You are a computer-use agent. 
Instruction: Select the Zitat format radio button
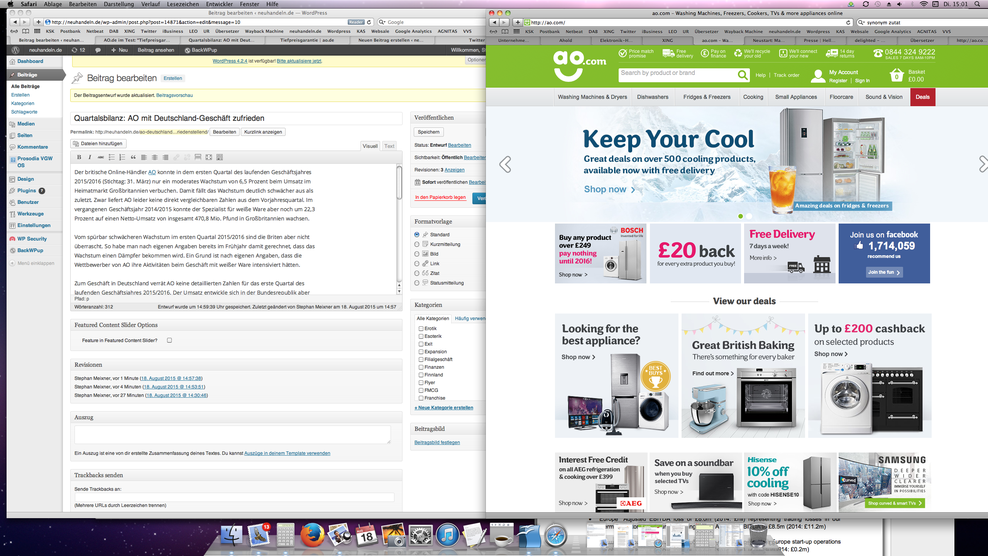416,273
